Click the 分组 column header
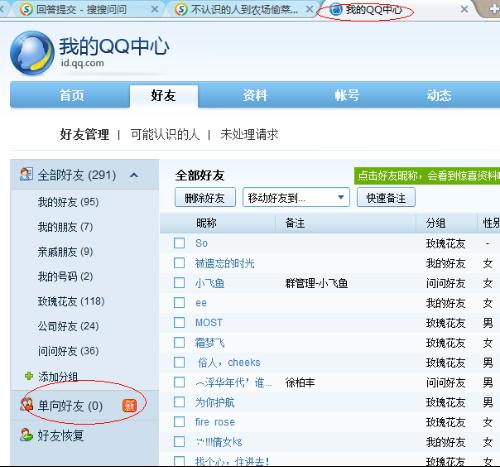Screen dimensions: 500x467 click(x=435, y=223)
